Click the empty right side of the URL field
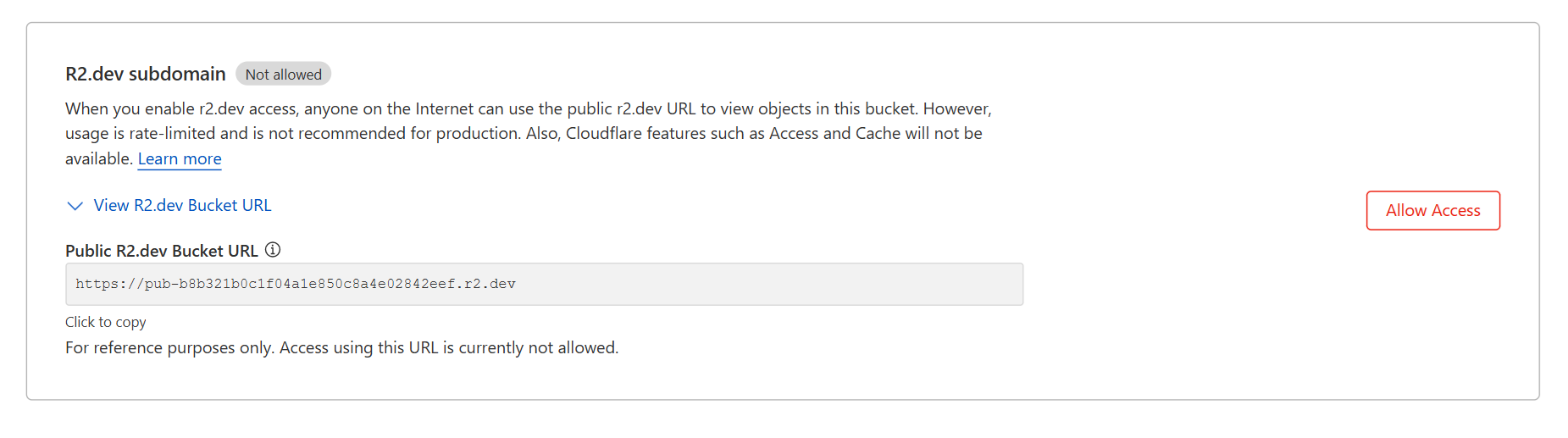 pos(805,284)
